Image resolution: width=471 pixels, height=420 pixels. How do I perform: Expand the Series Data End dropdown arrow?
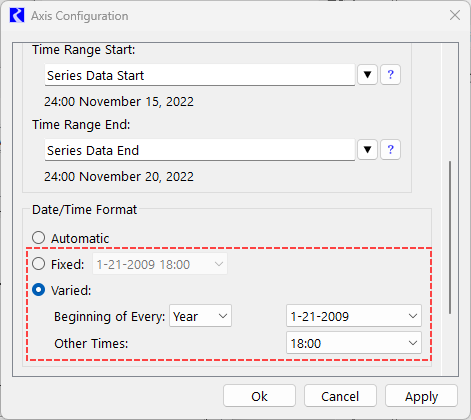367,150
